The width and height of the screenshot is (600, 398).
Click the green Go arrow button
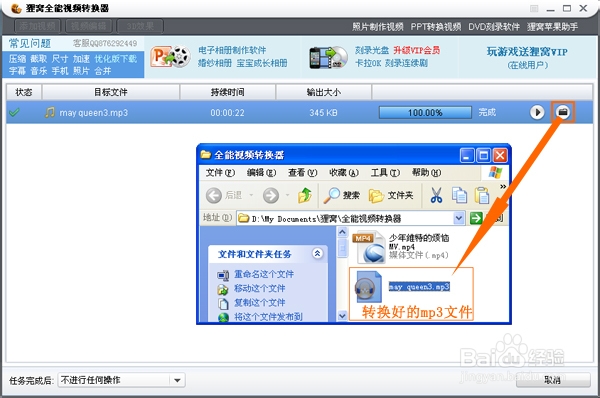476,218
